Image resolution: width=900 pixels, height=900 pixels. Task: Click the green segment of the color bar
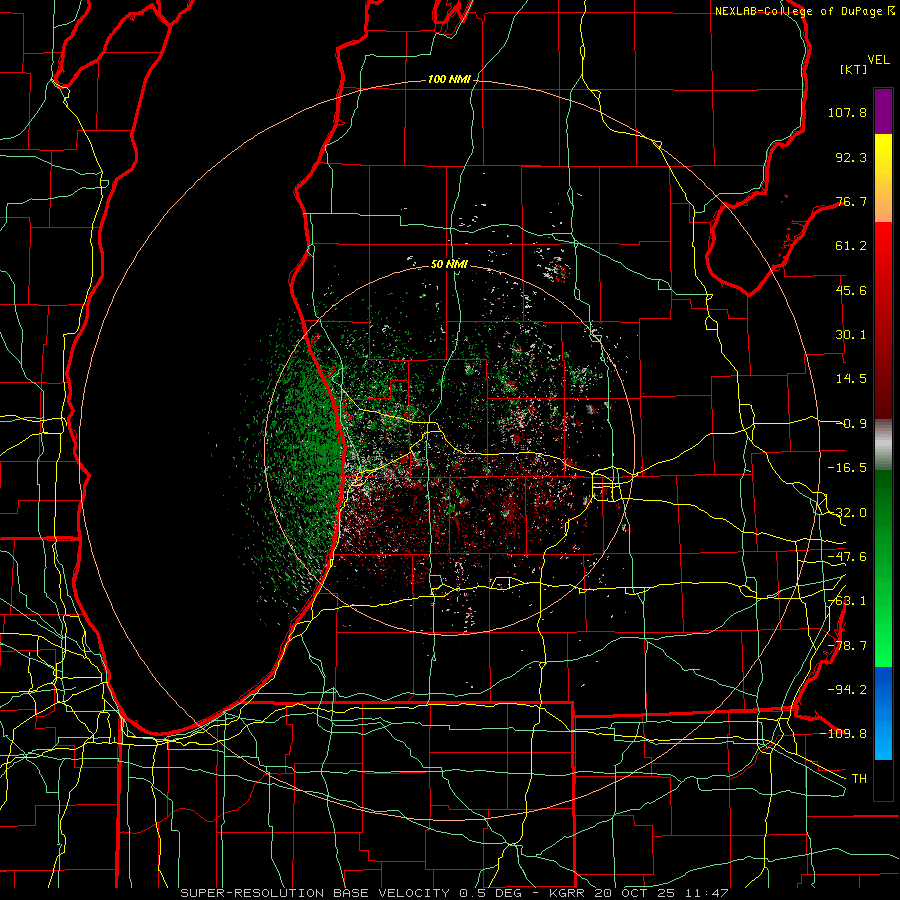coord(883,568)
